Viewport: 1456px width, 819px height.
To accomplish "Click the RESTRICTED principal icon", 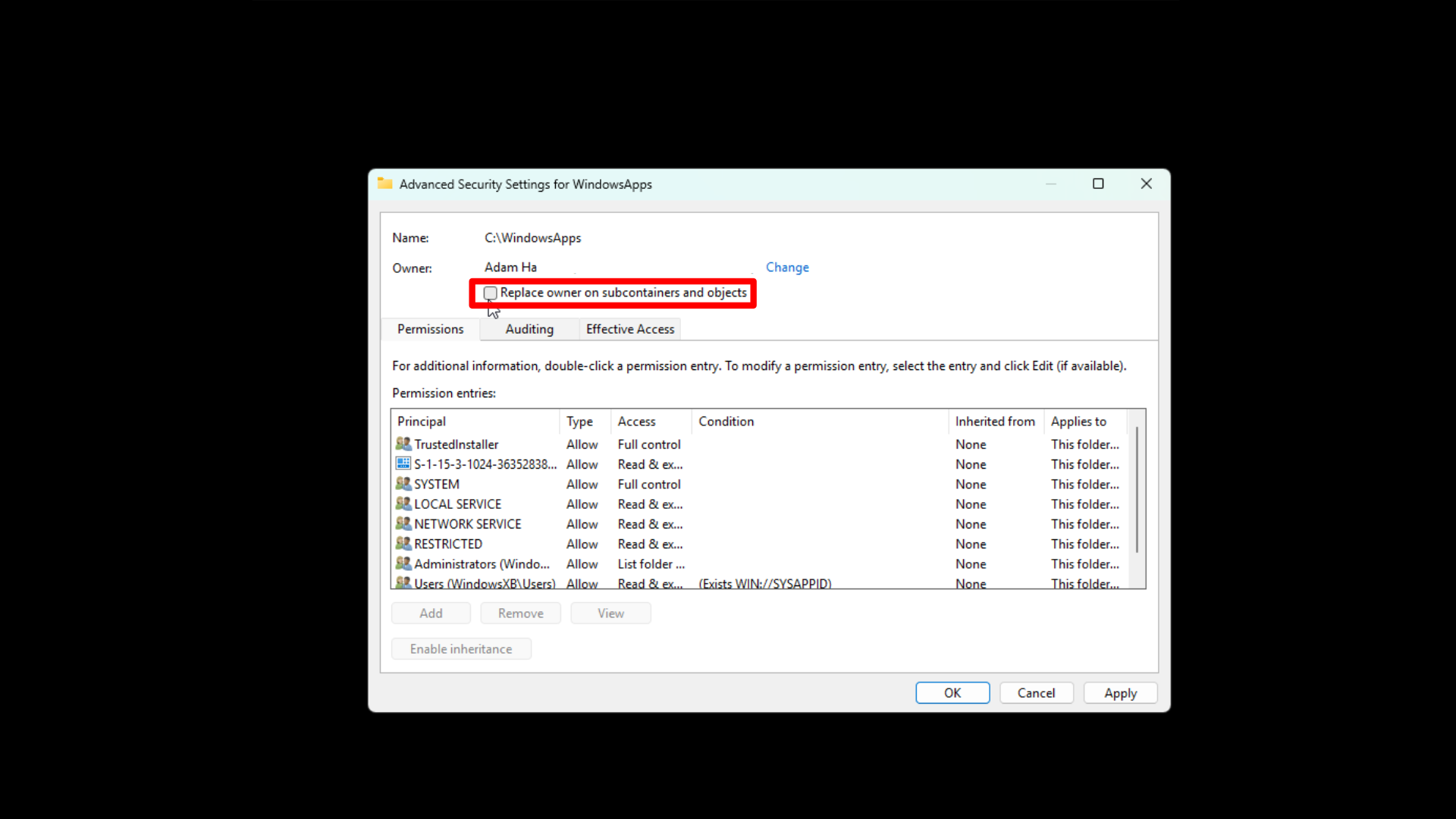I will [403, 544].
